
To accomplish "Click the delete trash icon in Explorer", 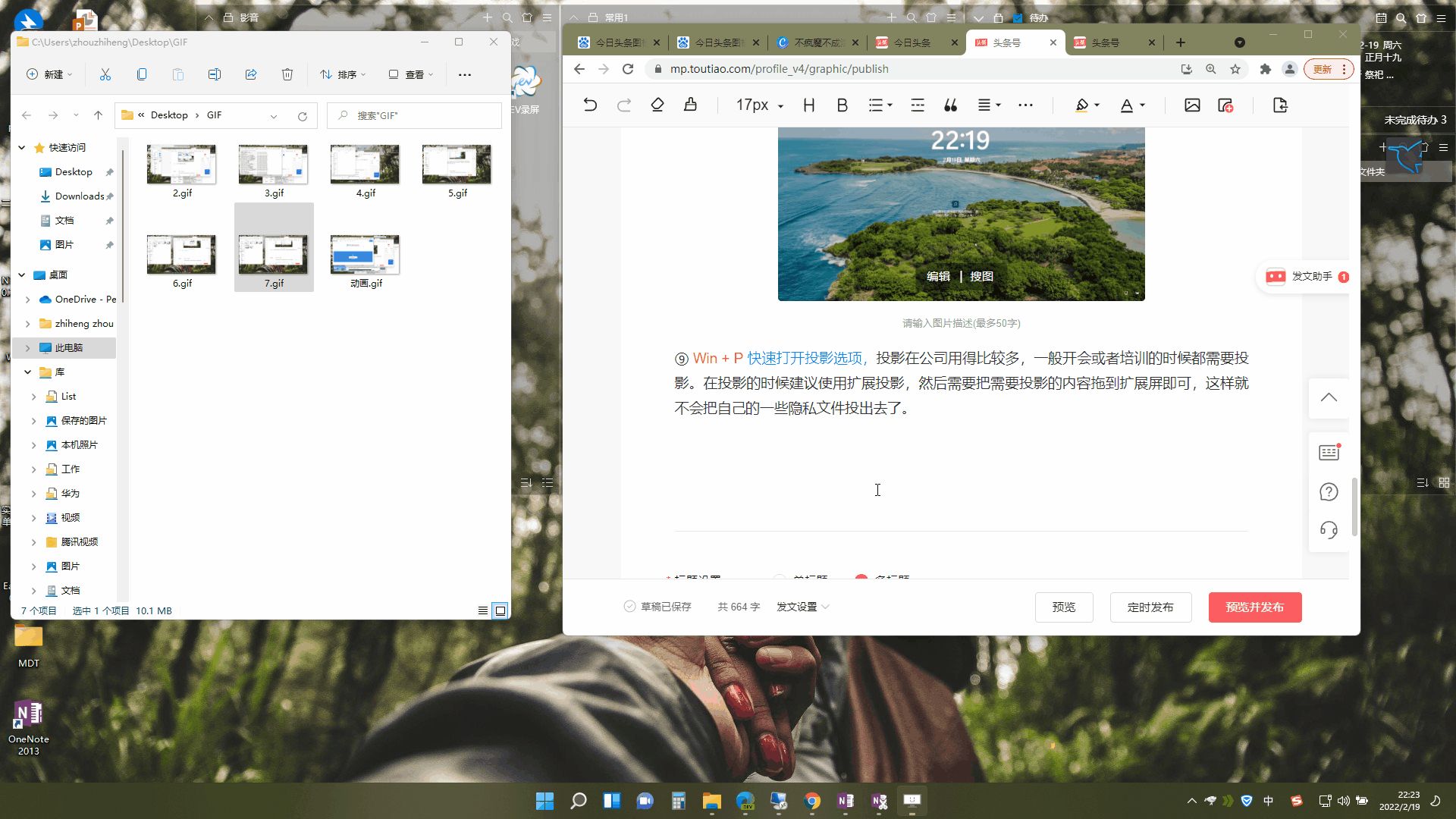I will [287, 74].
